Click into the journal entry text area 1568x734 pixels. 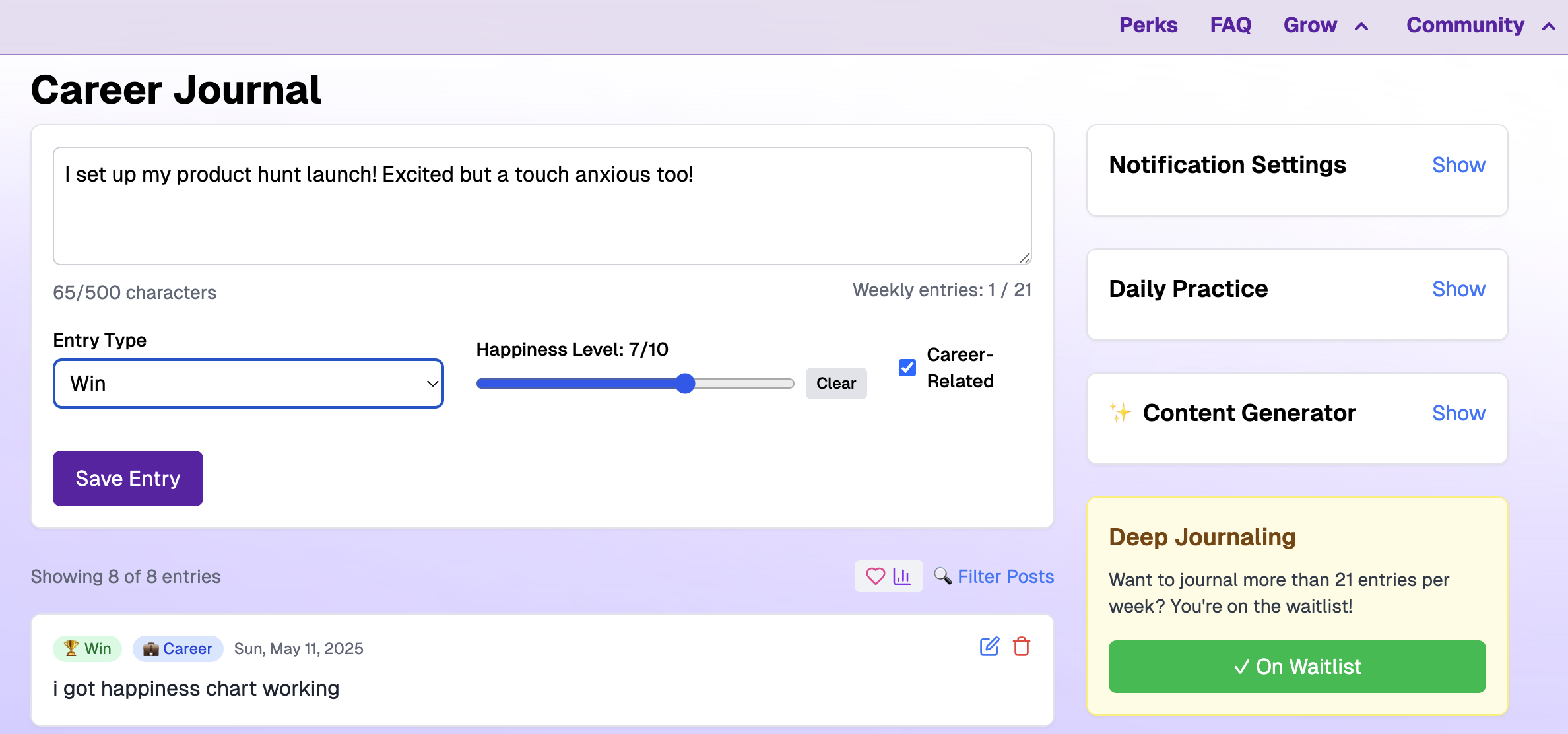(x=541, y=206)
